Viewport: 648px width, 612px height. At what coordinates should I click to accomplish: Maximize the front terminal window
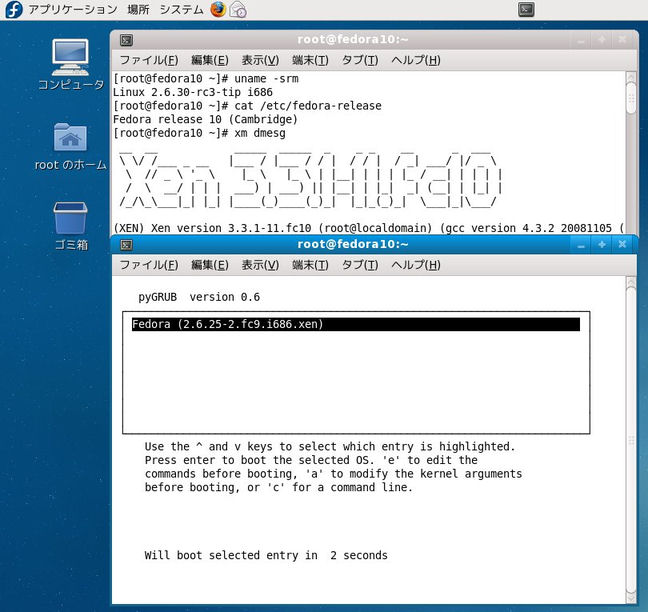[602, 245]
